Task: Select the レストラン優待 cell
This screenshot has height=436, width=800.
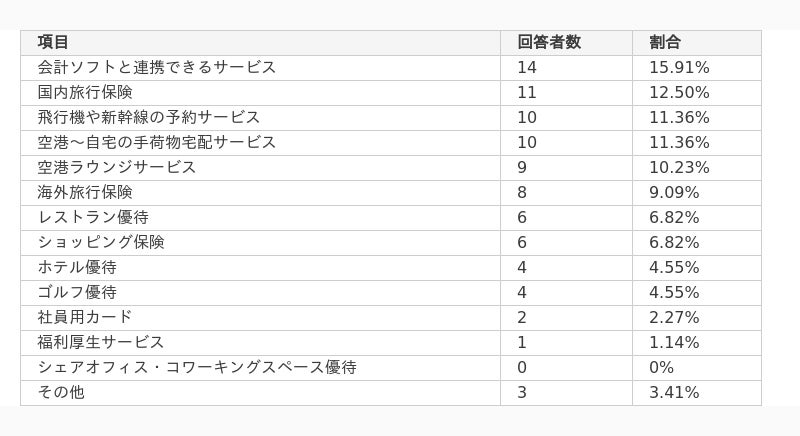Action: (260, 218)
